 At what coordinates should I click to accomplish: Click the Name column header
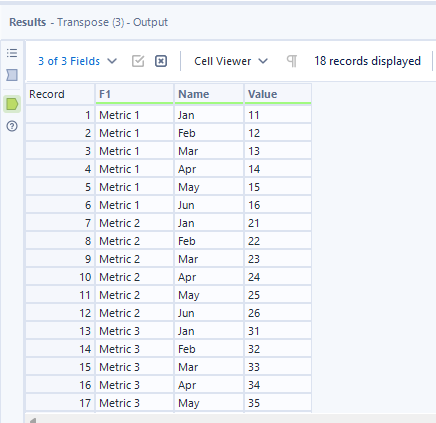point(209,94)
